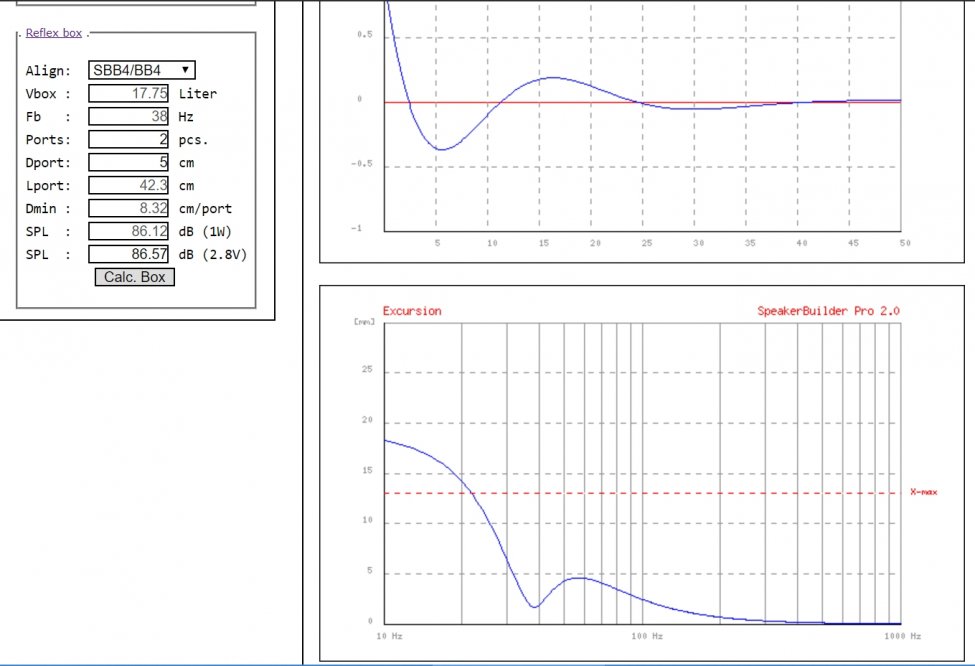Click the Align label in Reflex box
This screenshot has width=975, height=666.
point(48,71)
